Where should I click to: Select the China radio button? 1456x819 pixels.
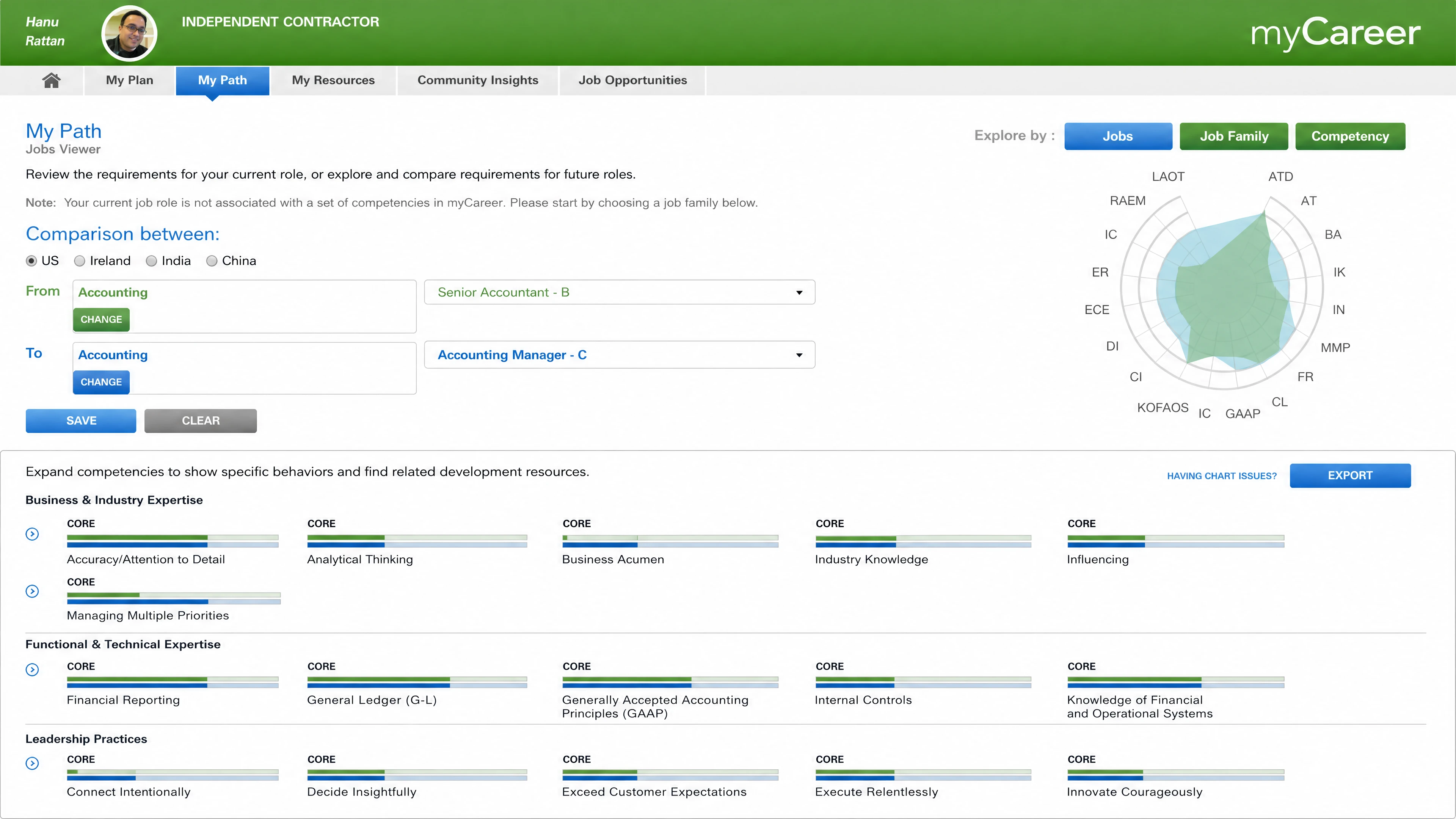[x=212, y=260]
